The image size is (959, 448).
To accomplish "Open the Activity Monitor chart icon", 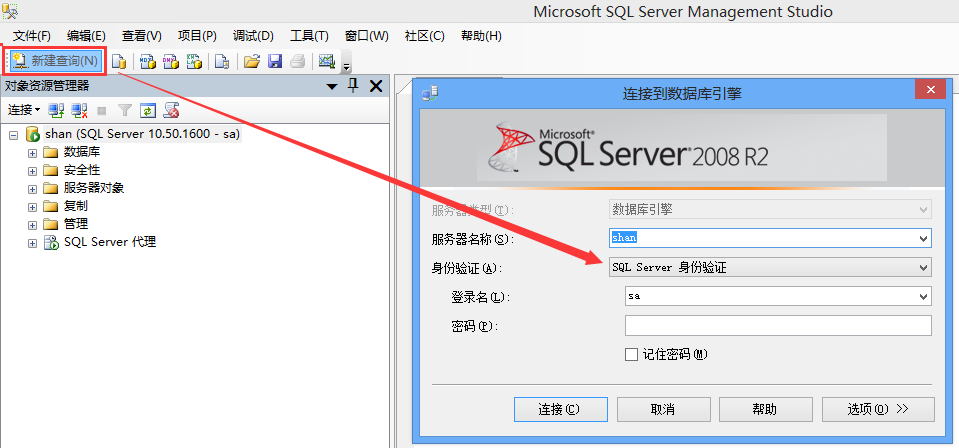I will click(x=327, y=61).
